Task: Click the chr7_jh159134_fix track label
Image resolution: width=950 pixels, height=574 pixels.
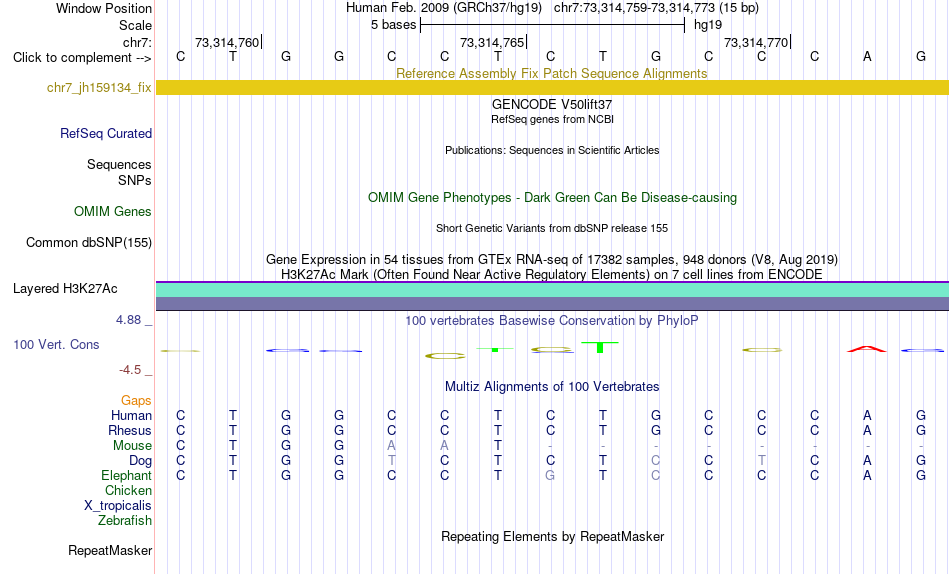Action: click(99, 88)
